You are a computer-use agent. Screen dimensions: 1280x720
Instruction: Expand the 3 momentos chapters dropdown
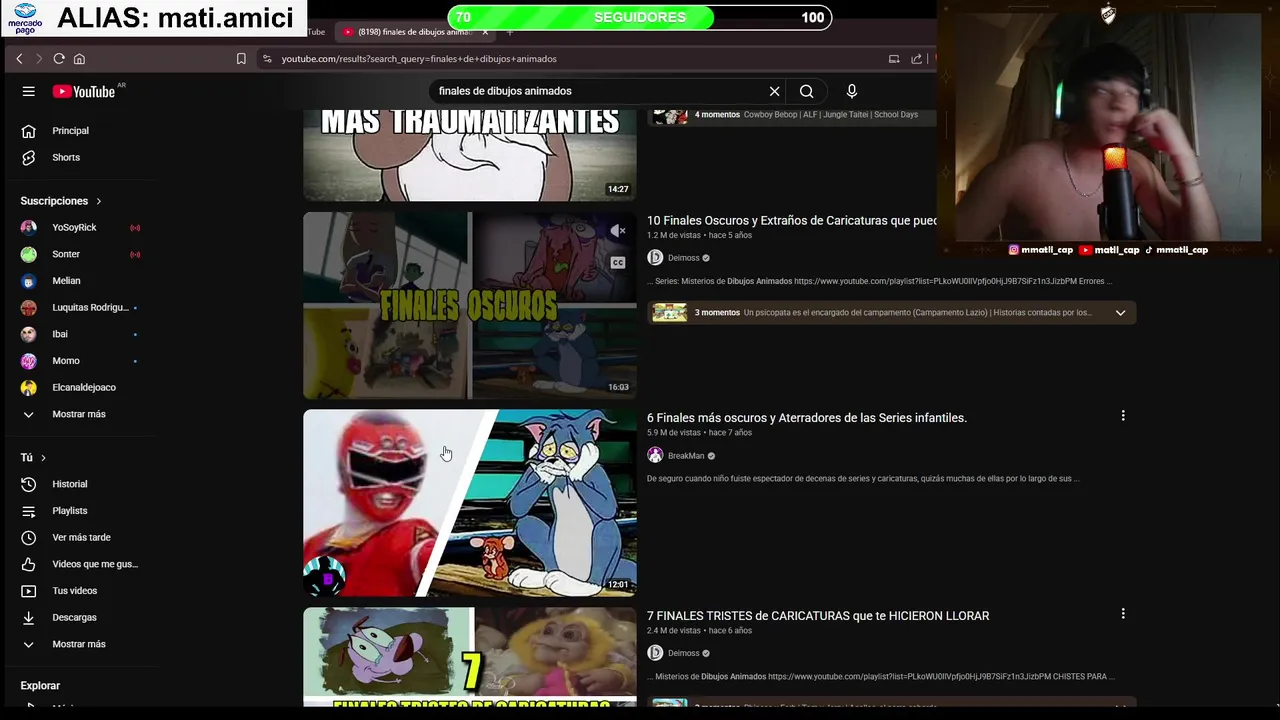coord(1120,313)
